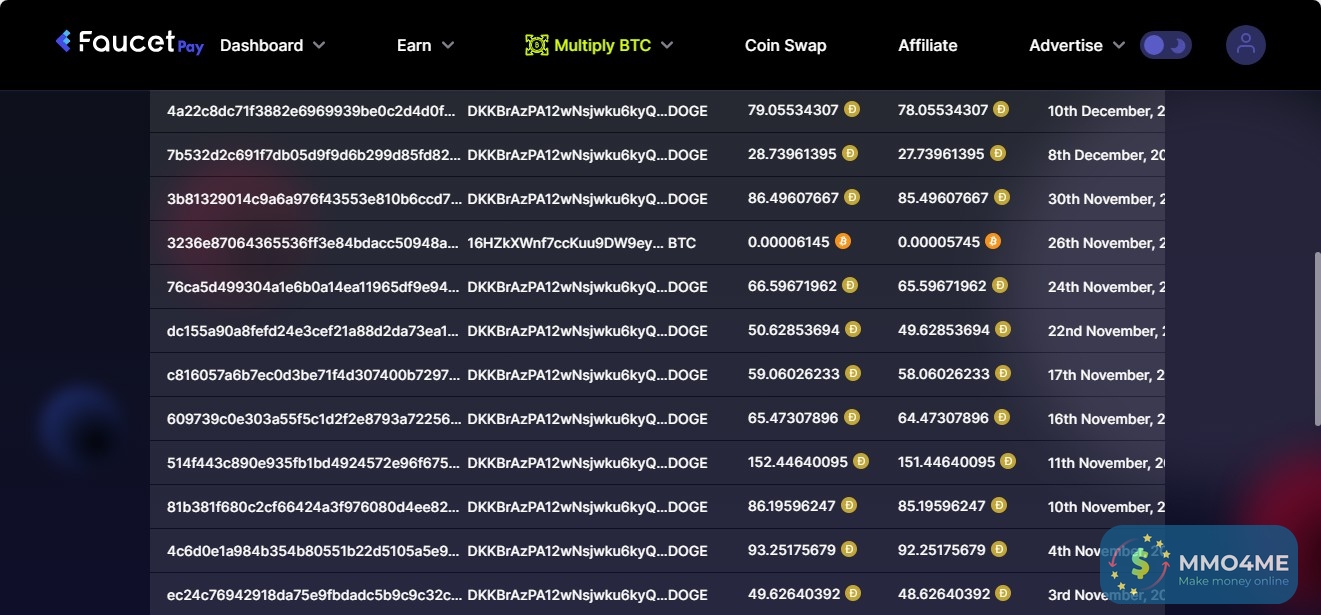Click the FaucetPay logo
Screen dimensions: 1321x615
[130, 43]
